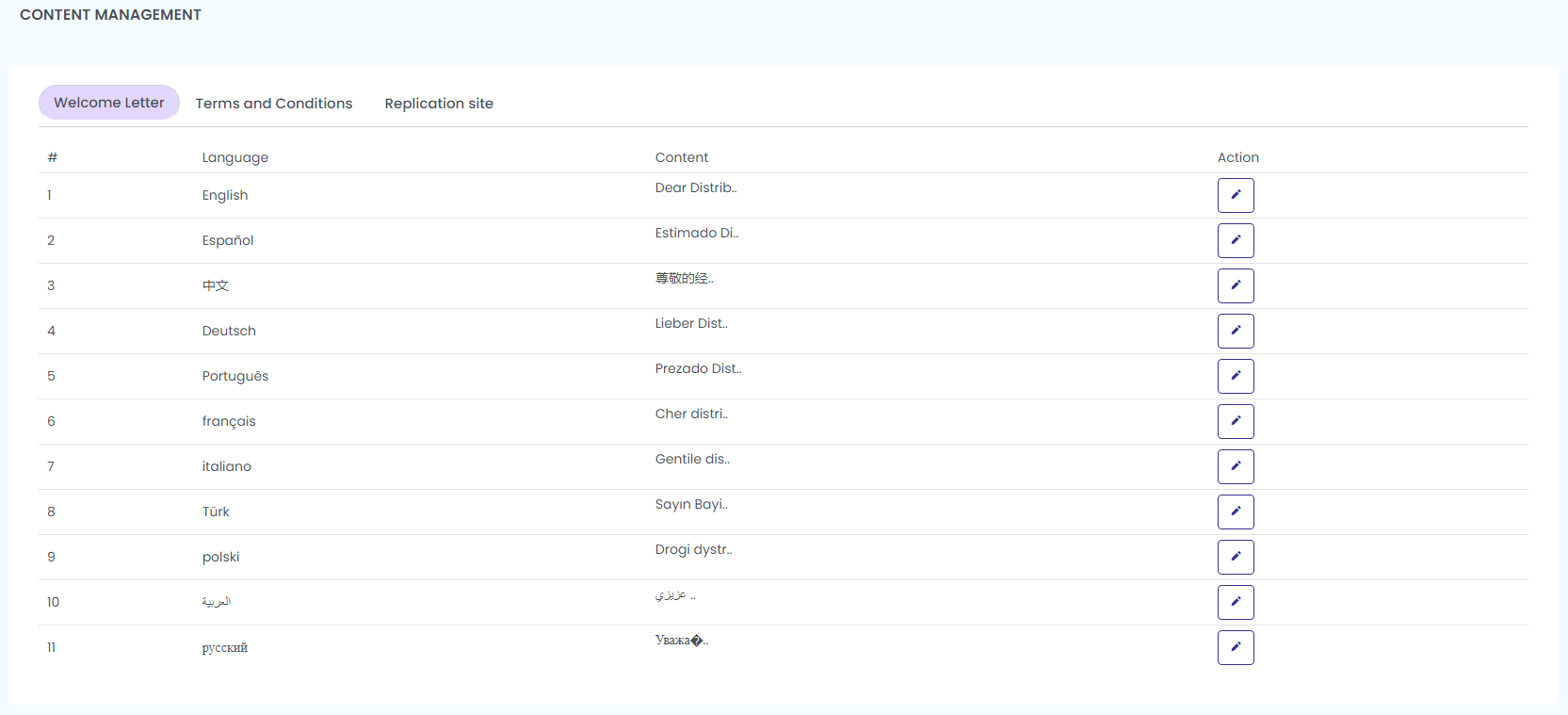Edit the français welcome letter
1568x715 pixels.
1236,421
